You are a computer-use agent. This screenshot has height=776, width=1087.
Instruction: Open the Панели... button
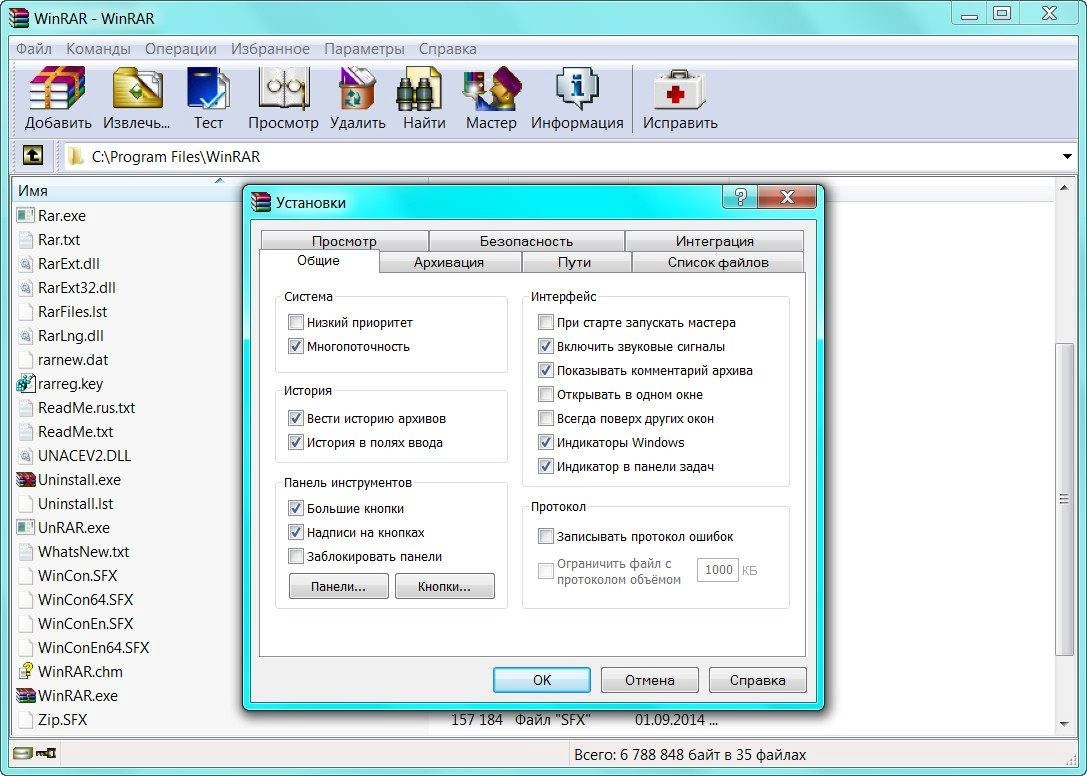point(338,586)
